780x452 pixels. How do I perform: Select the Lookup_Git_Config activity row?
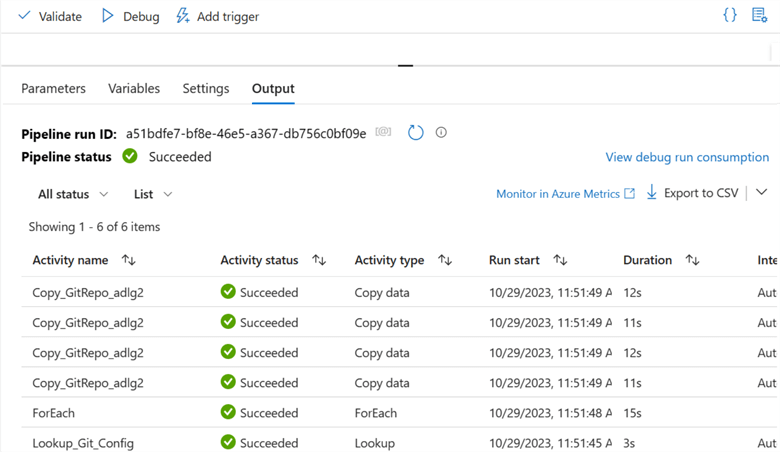tap(83, 443)
